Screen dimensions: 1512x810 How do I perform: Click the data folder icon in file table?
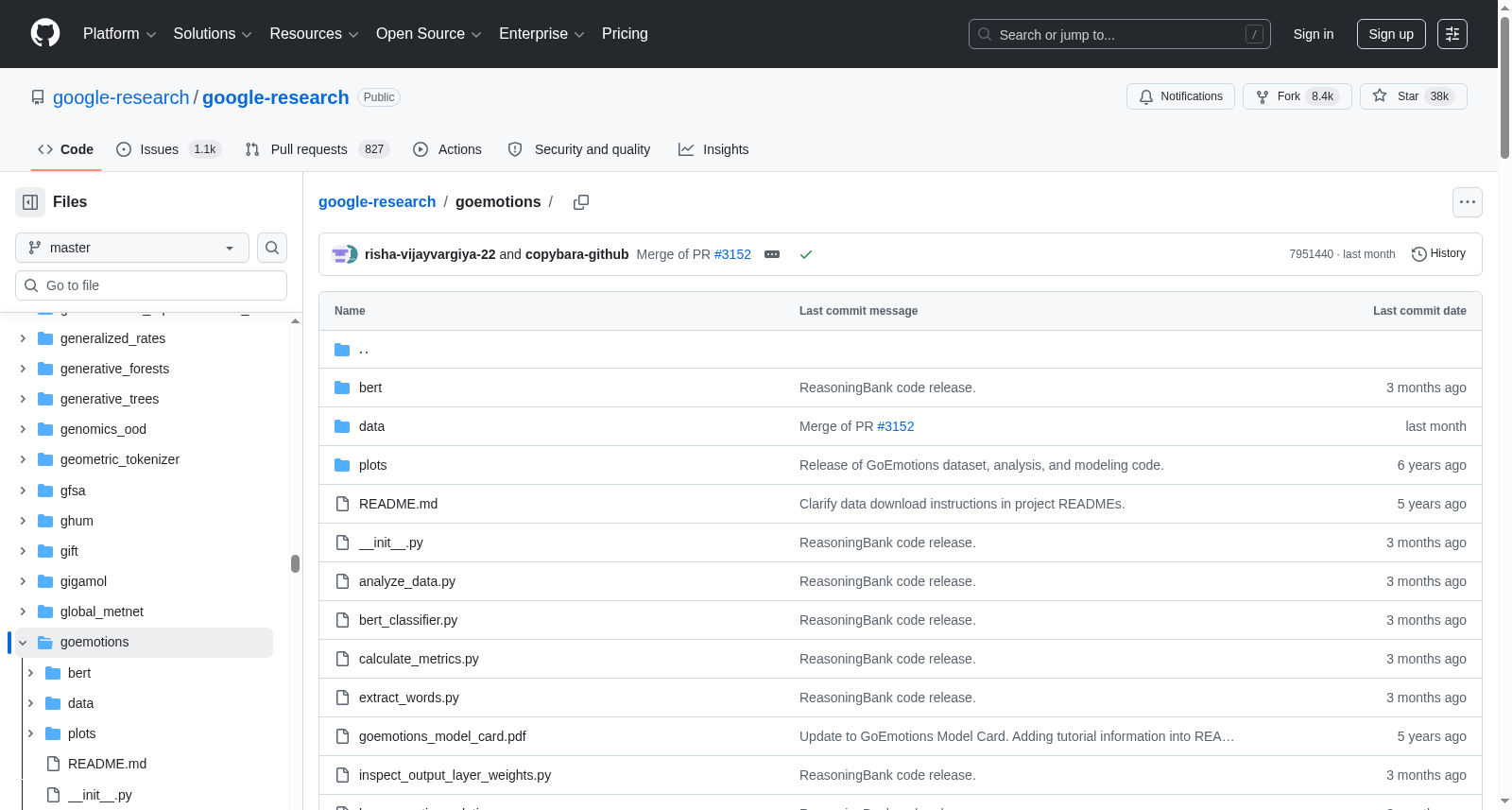(x=342, y=426)
